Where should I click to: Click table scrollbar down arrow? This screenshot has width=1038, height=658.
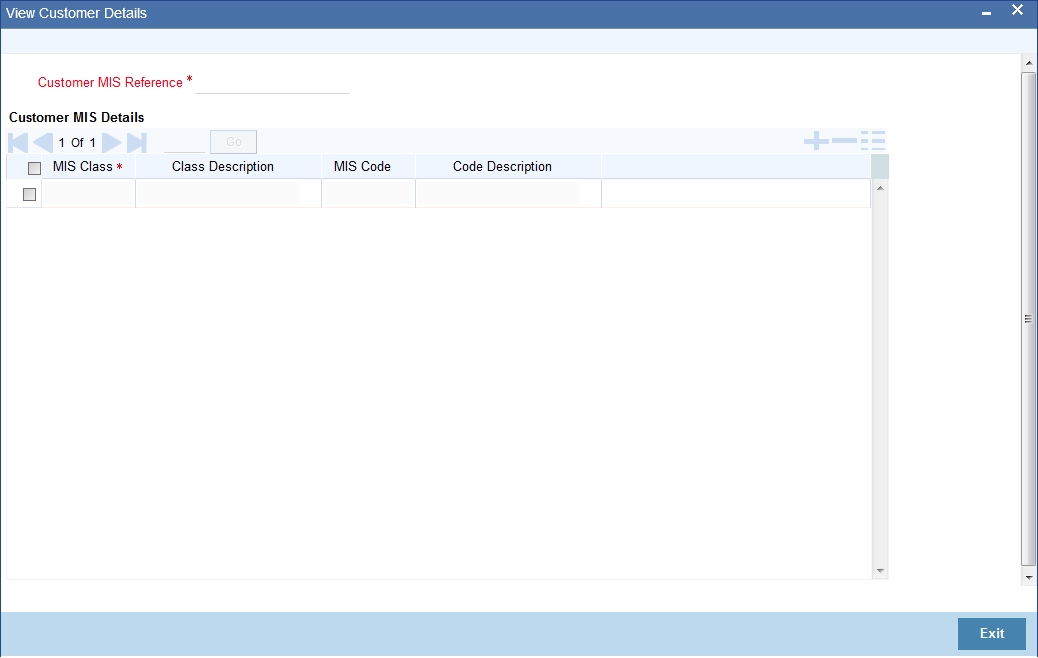click(x=880, y=571)
